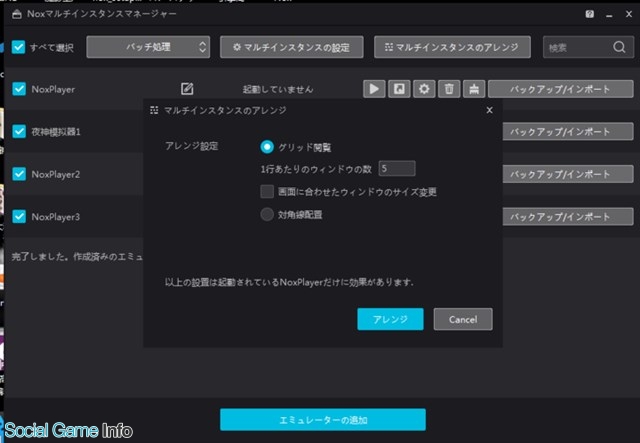
Task: Click the search magnifier icon
Action: tap(619, 47)
